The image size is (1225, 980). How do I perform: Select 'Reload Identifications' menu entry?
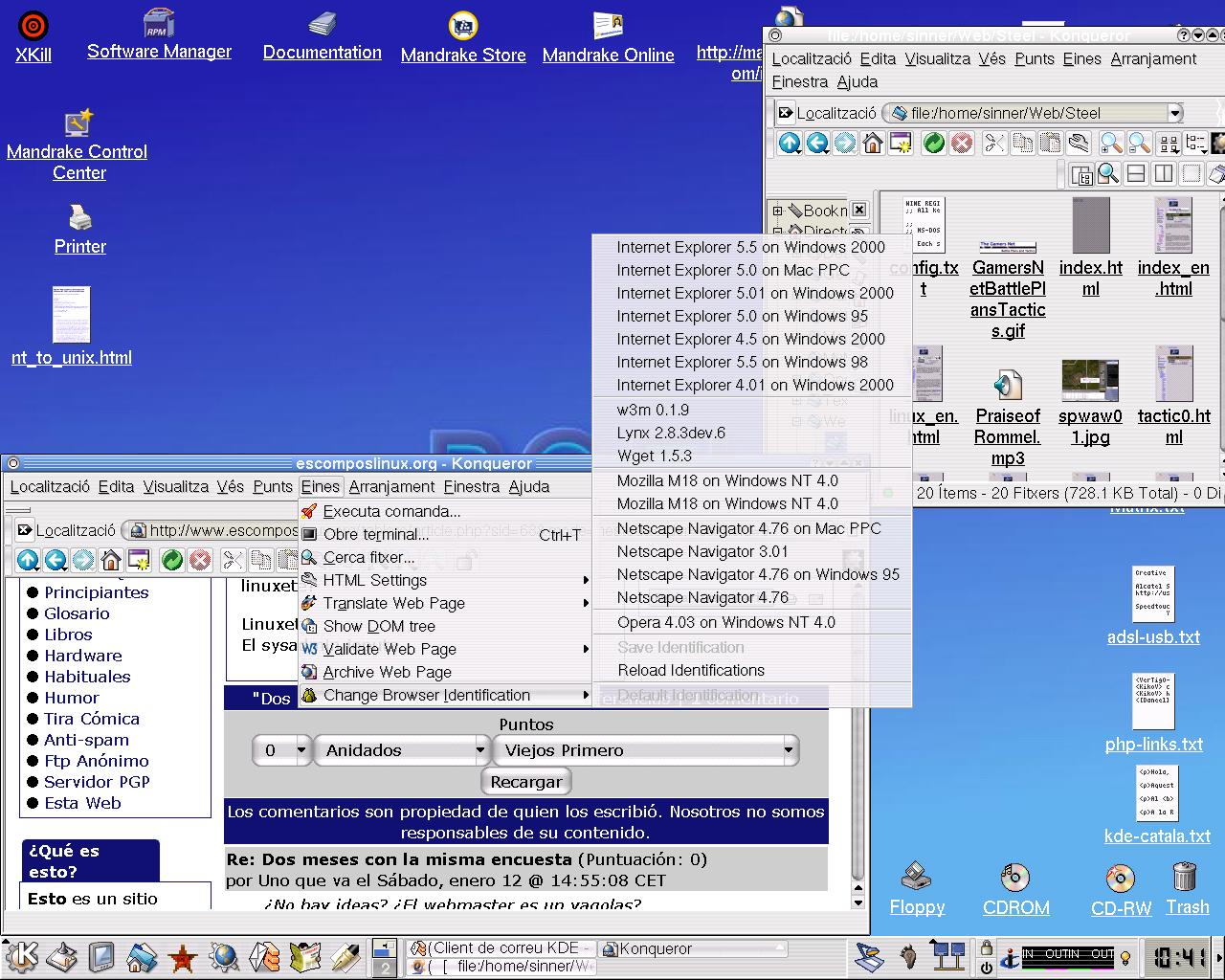point(752,670)
